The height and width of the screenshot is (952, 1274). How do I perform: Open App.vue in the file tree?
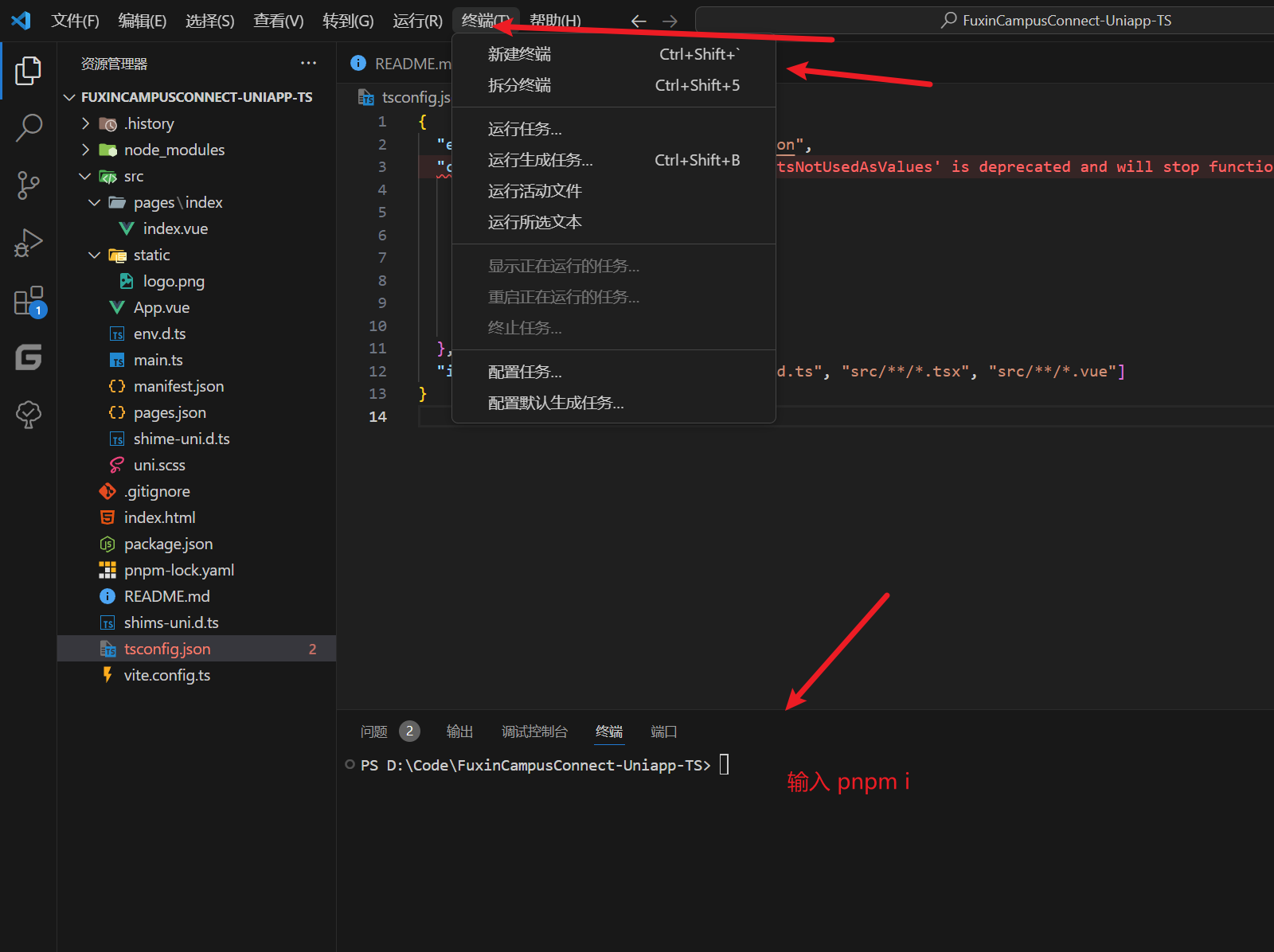point(162,307)
